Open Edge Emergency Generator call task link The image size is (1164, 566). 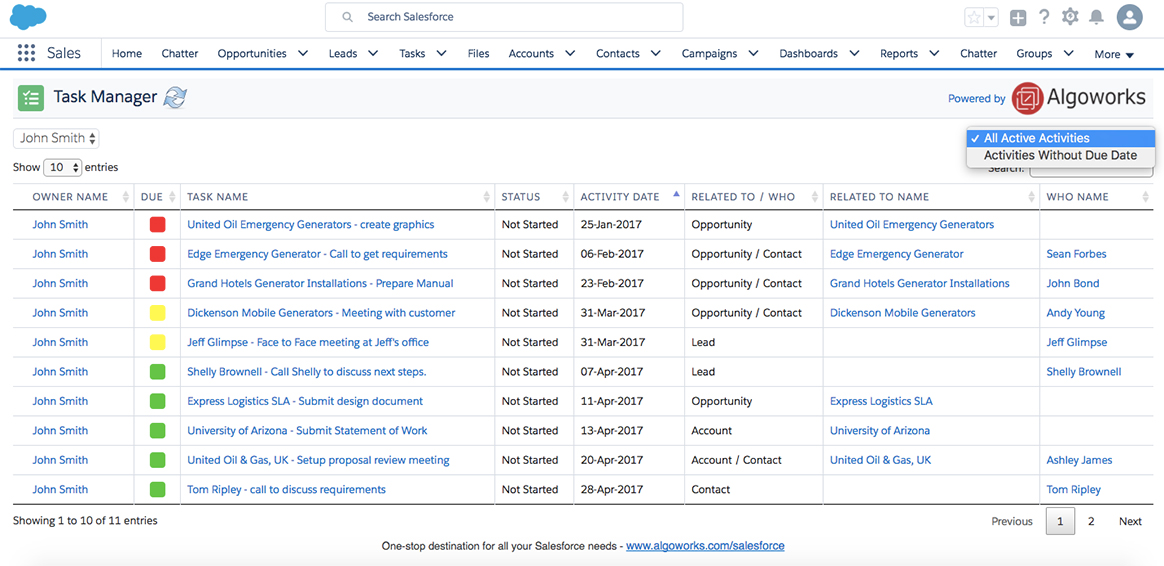click(x=317, y=254)
